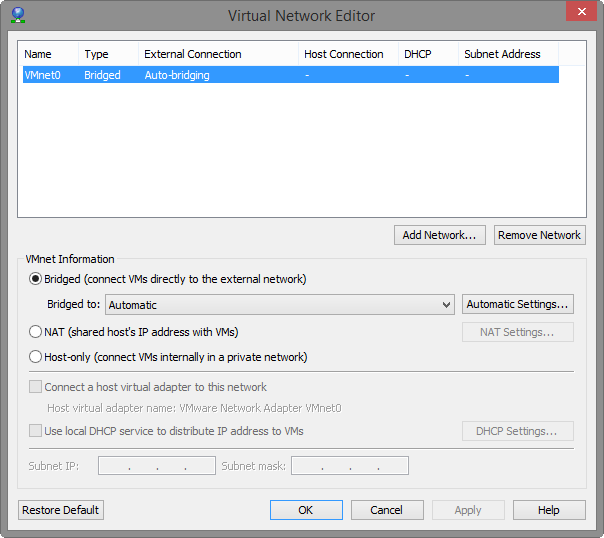Sort by the Type column header

click(109, 54)
